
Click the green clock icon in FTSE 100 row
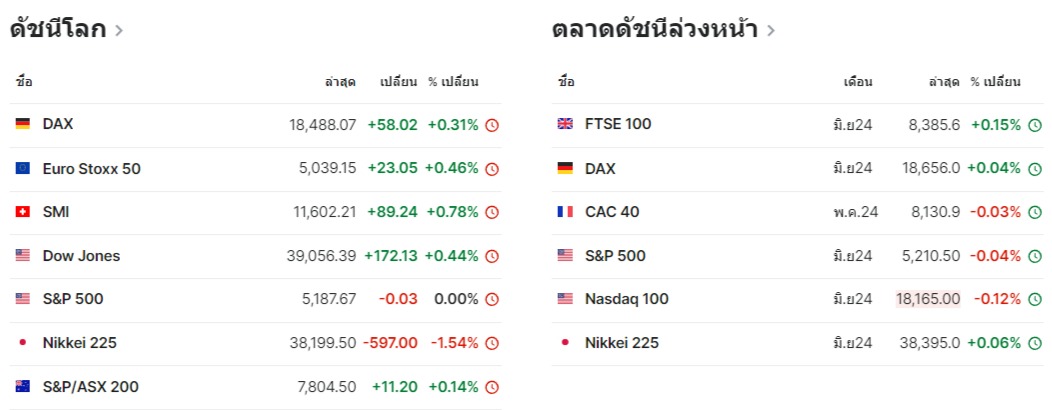point(1035,125)
